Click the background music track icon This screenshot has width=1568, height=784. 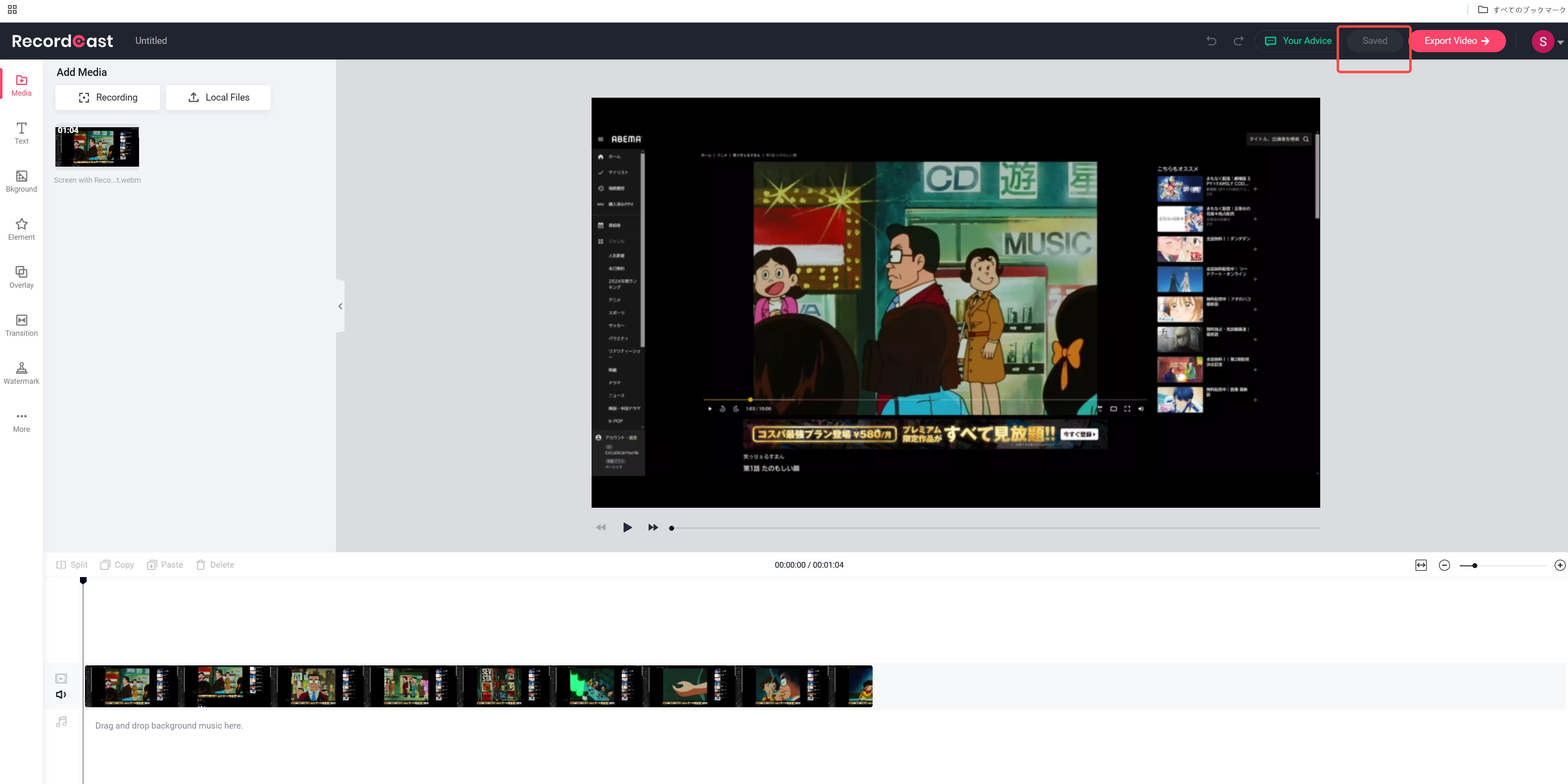click(61, 722)
